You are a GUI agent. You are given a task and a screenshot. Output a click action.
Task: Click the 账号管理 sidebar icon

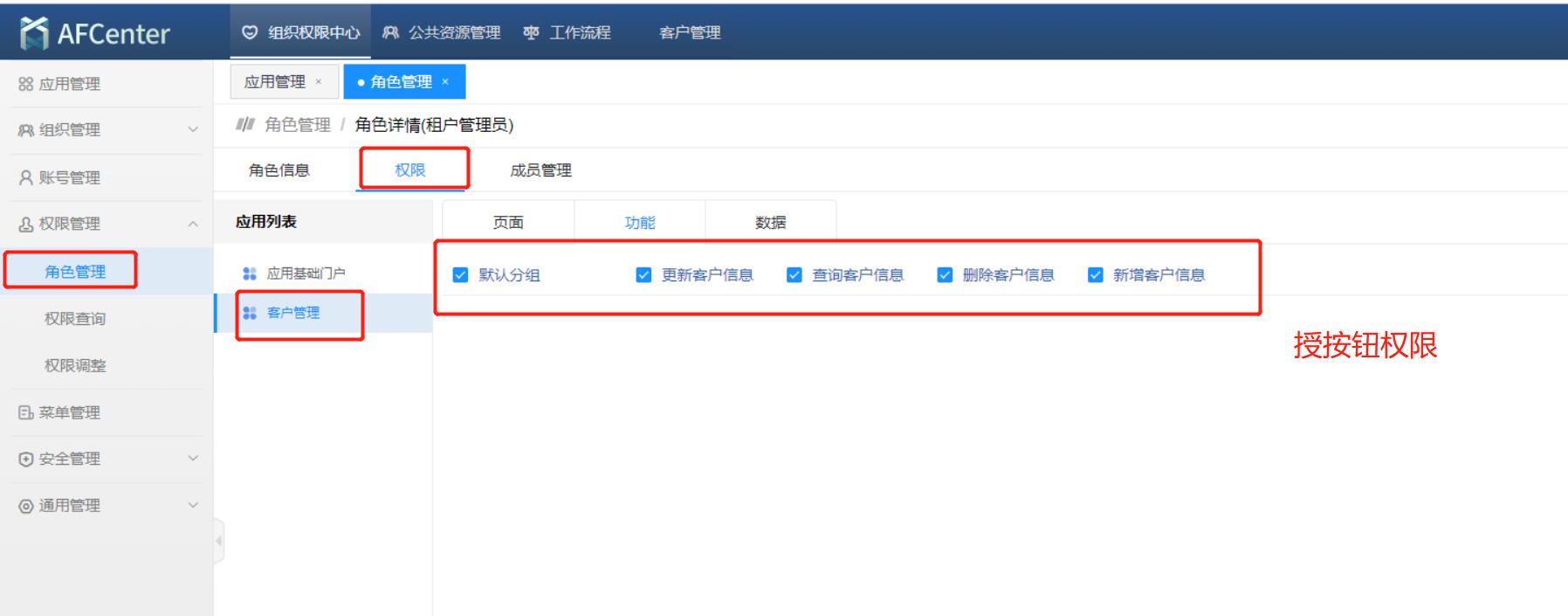click(x=25, y=177)
